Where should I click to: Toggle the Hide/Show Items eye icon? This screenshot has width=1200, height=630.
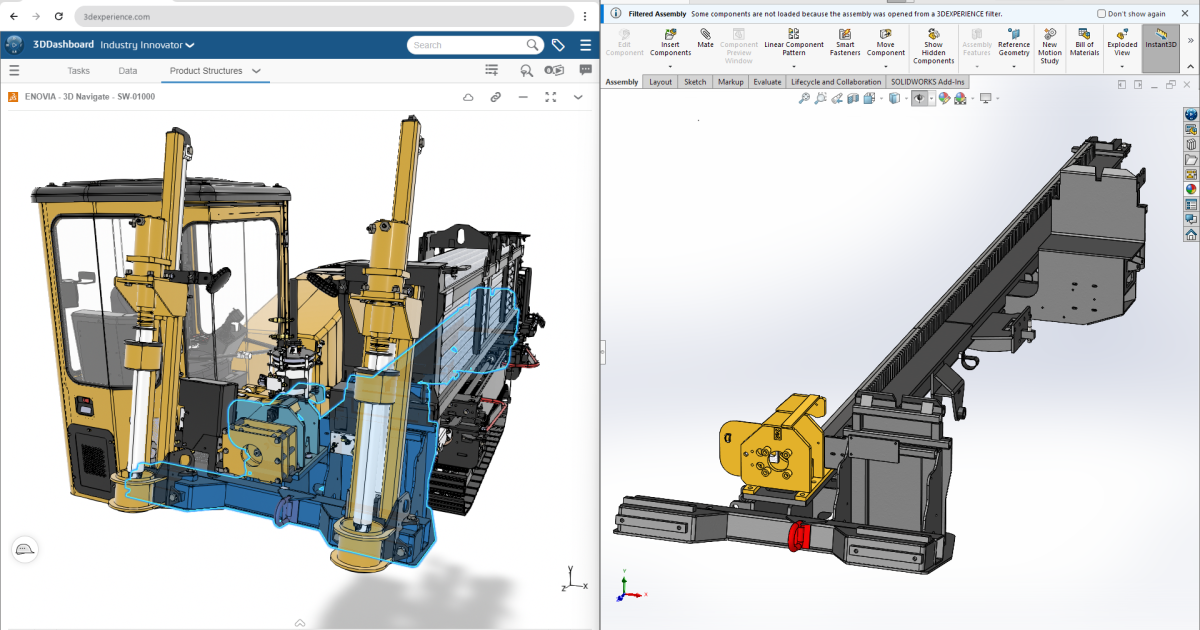point(920,98)
